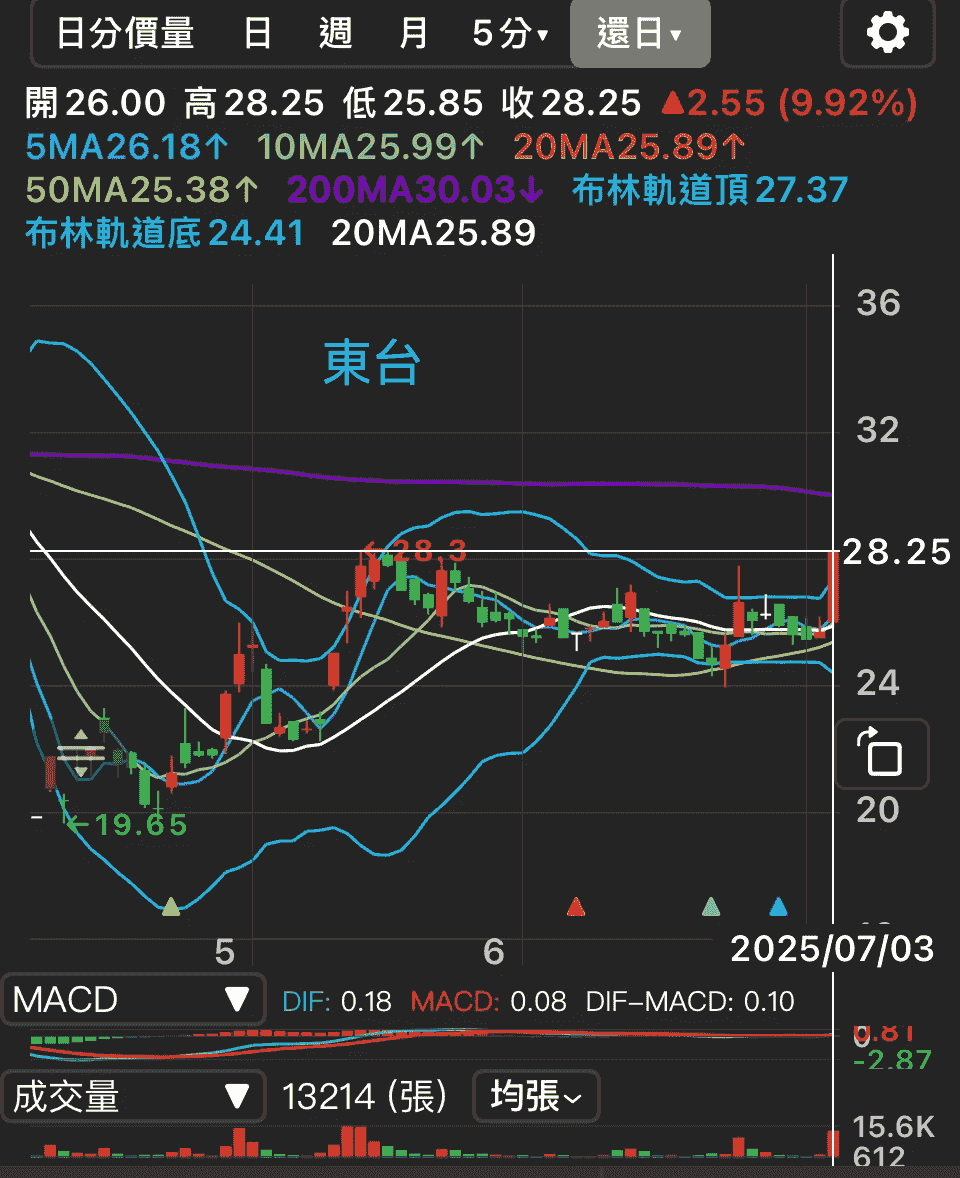Tap the 高 28.25 high price
Viewport: 960px width, 1178px height.
point(254,103)
